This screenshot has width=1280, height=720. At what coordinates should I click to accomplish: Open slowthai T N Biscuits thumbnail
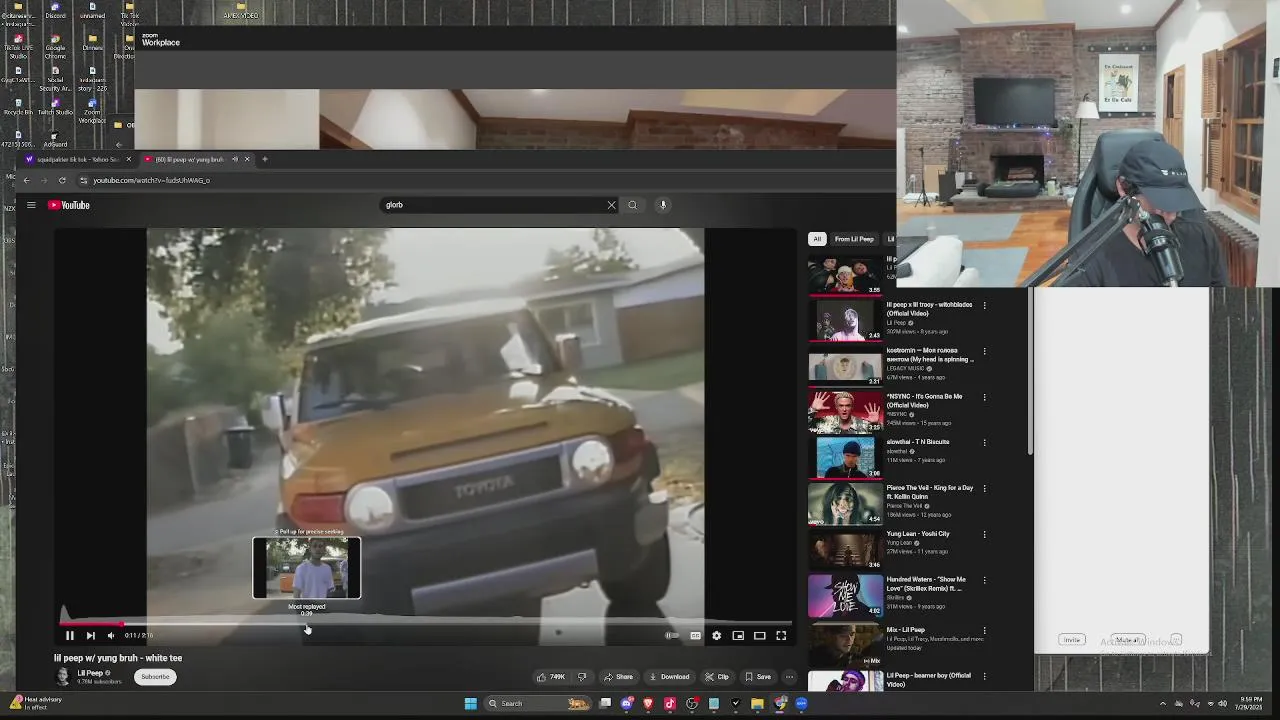(x=845, y=458)
